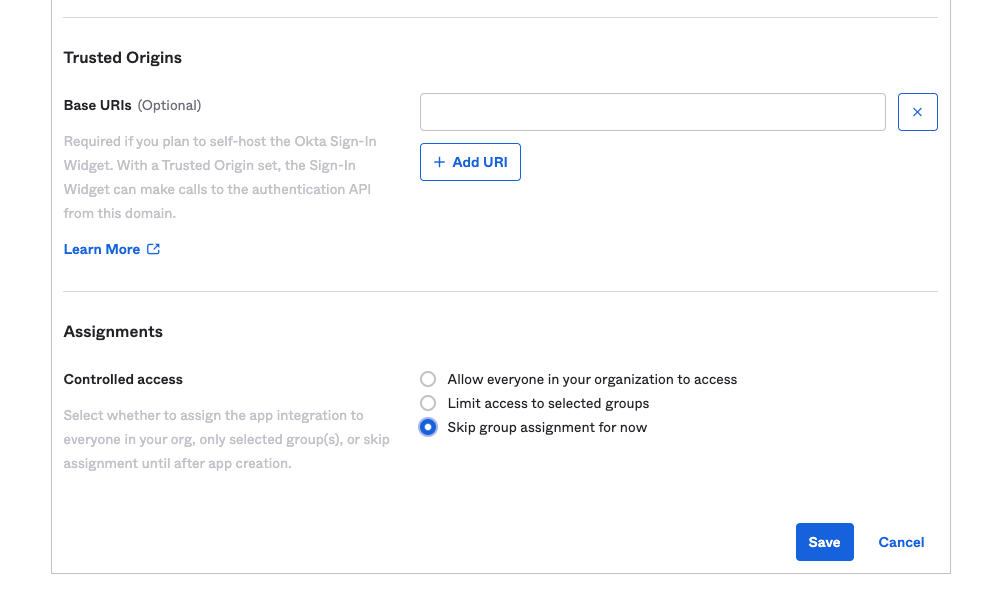Click the Sign-In Widget self-host description text
This screenshot has width=990, height=600.
tap(220, 177)
